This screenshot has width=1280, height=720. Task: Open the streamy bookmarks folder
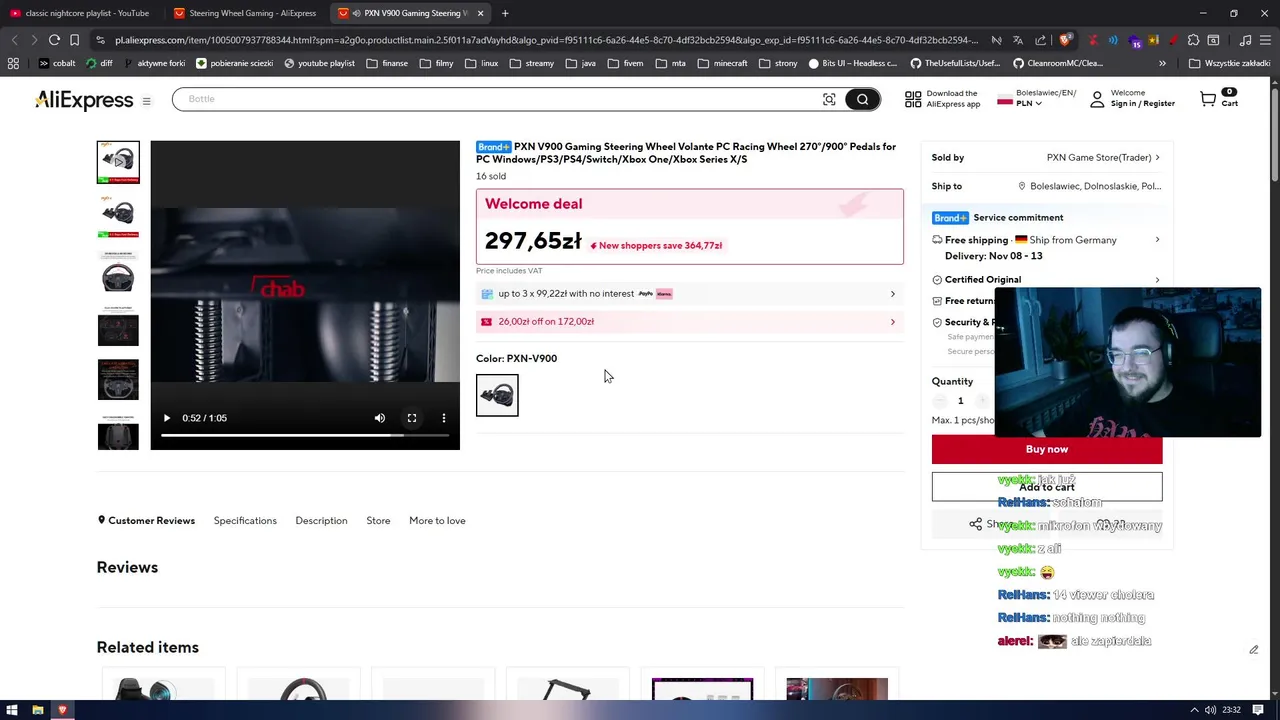[x=532, y=63]
